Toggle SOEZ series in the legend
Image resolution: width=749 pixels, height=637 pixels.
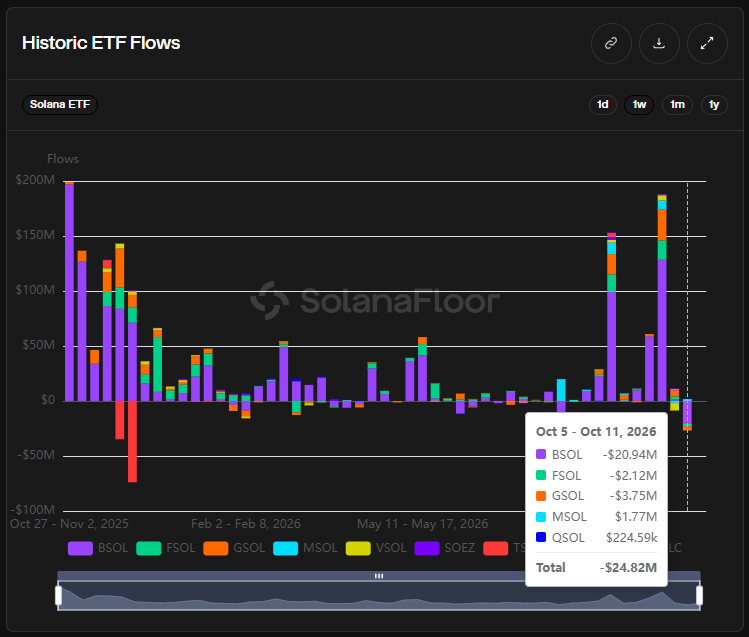click(x=445, y=548)
